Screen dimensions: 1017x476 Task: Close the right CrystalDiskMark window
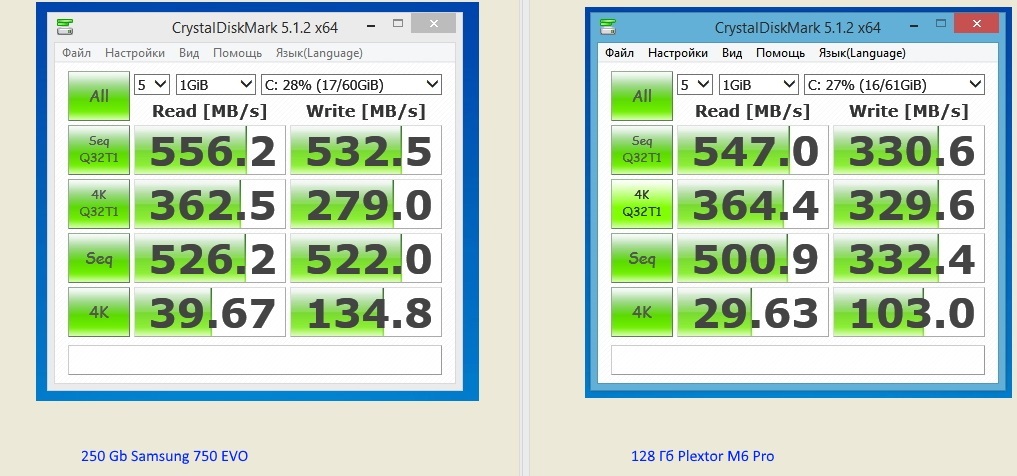point(976,24)
